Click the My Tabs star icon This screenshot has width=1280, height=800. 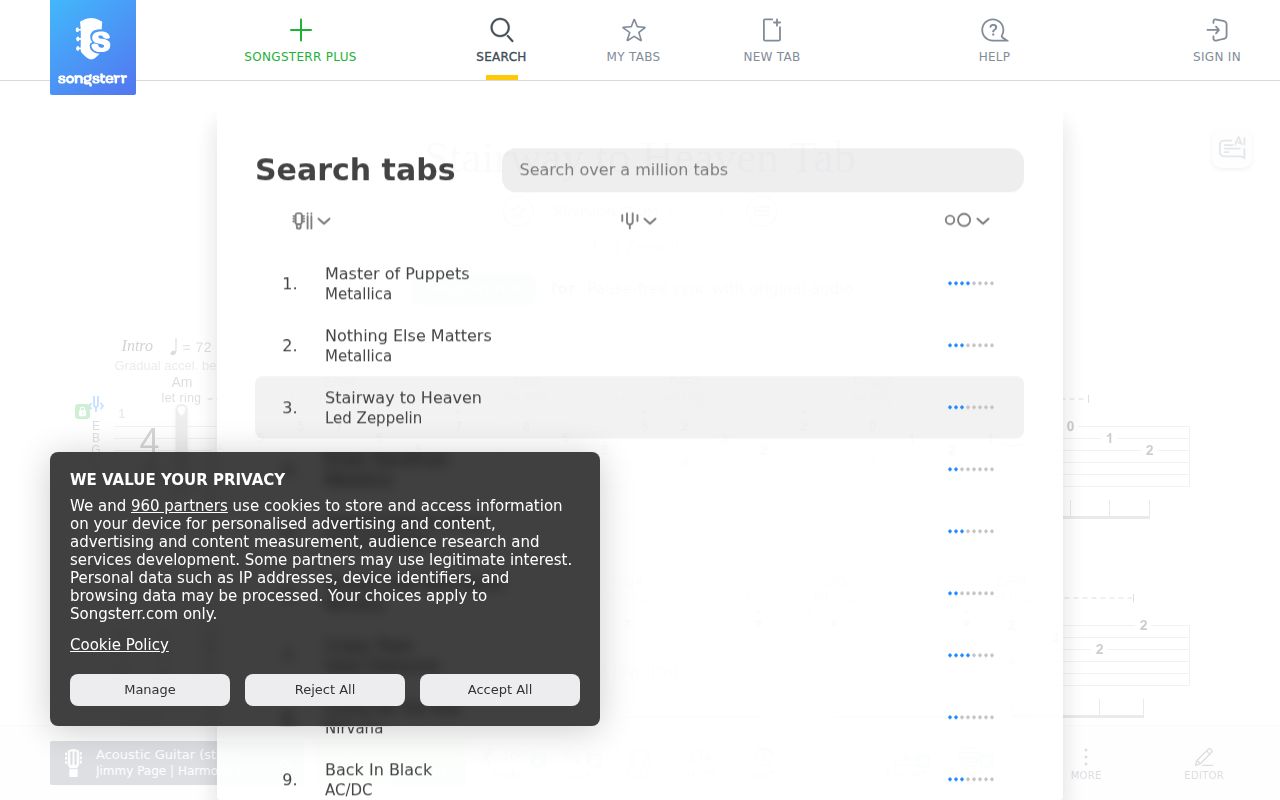(x=633, y=30)
